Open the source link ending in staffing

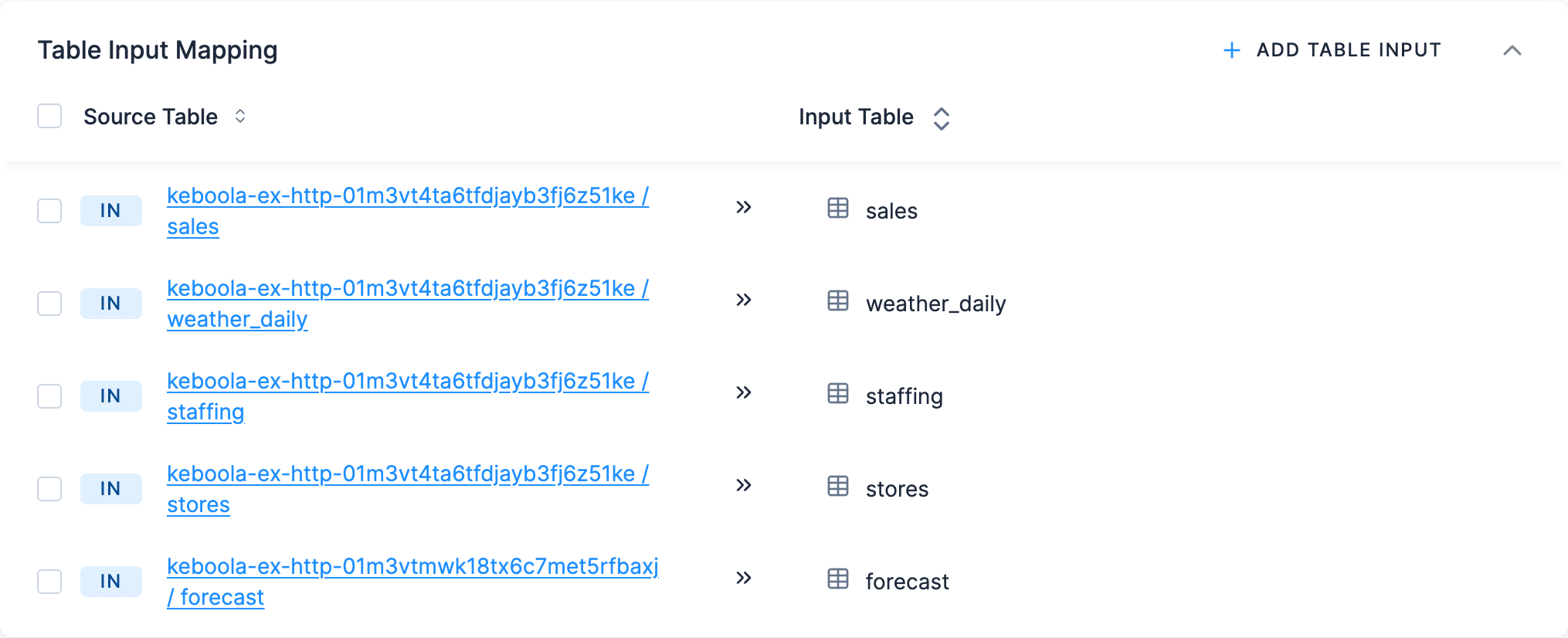(408, 396)
